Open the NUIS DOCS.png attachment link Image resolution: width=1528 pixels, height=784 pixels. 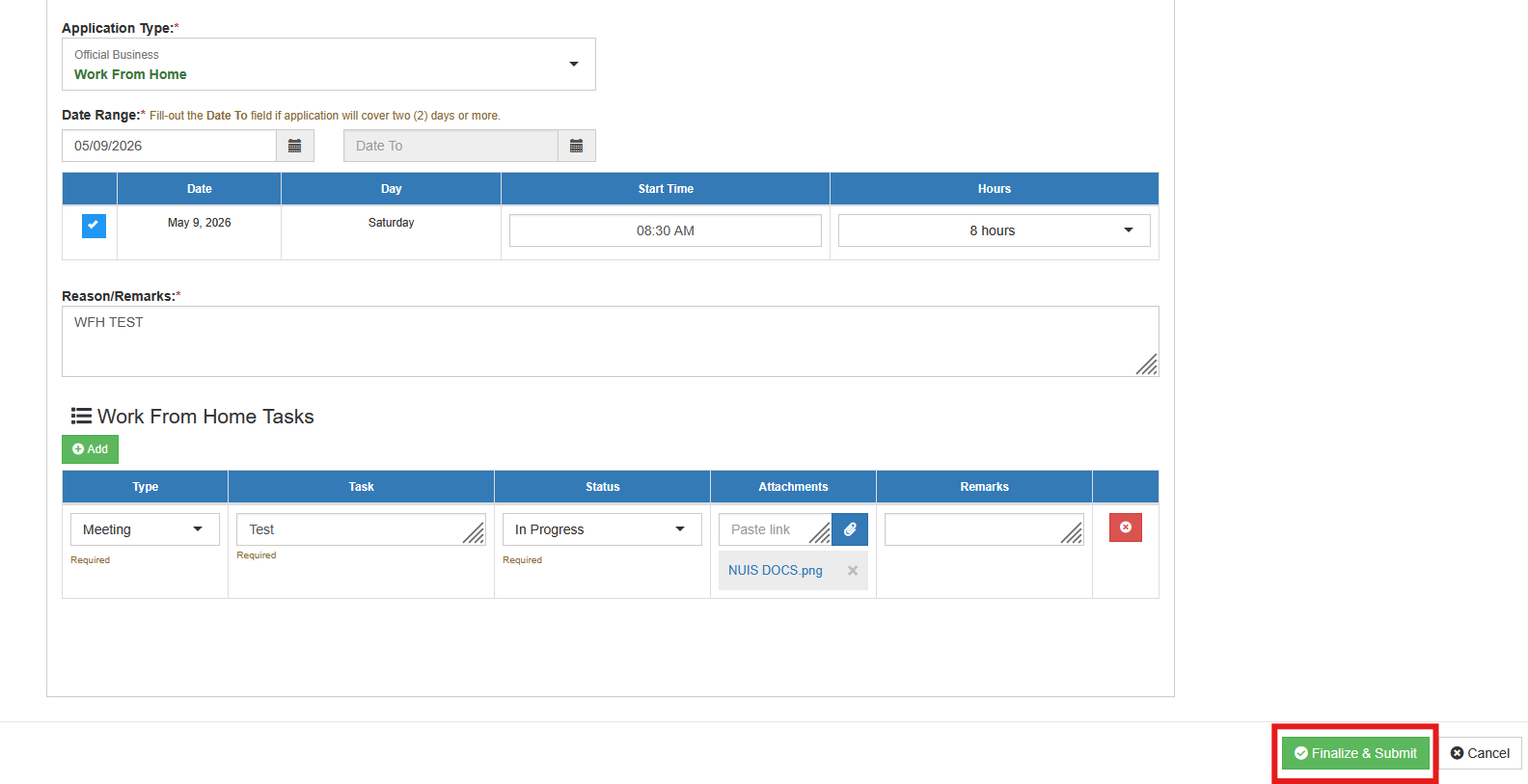coord(776,571)
